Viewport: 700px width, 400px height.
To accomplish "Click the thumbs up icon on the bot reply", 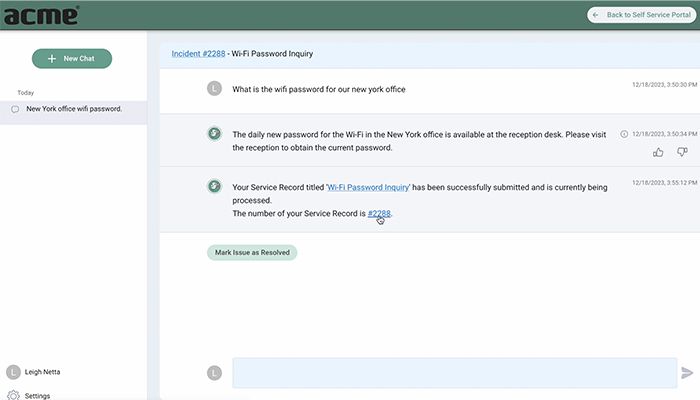I will tap(658, 152).
